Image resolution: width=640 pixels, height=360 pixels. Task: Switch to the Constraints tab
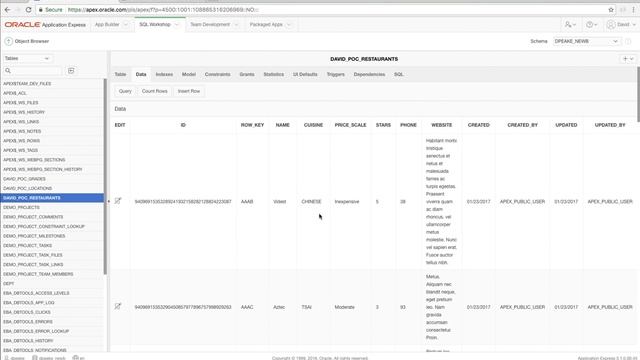pyautogui.click(x=218, y=74)
